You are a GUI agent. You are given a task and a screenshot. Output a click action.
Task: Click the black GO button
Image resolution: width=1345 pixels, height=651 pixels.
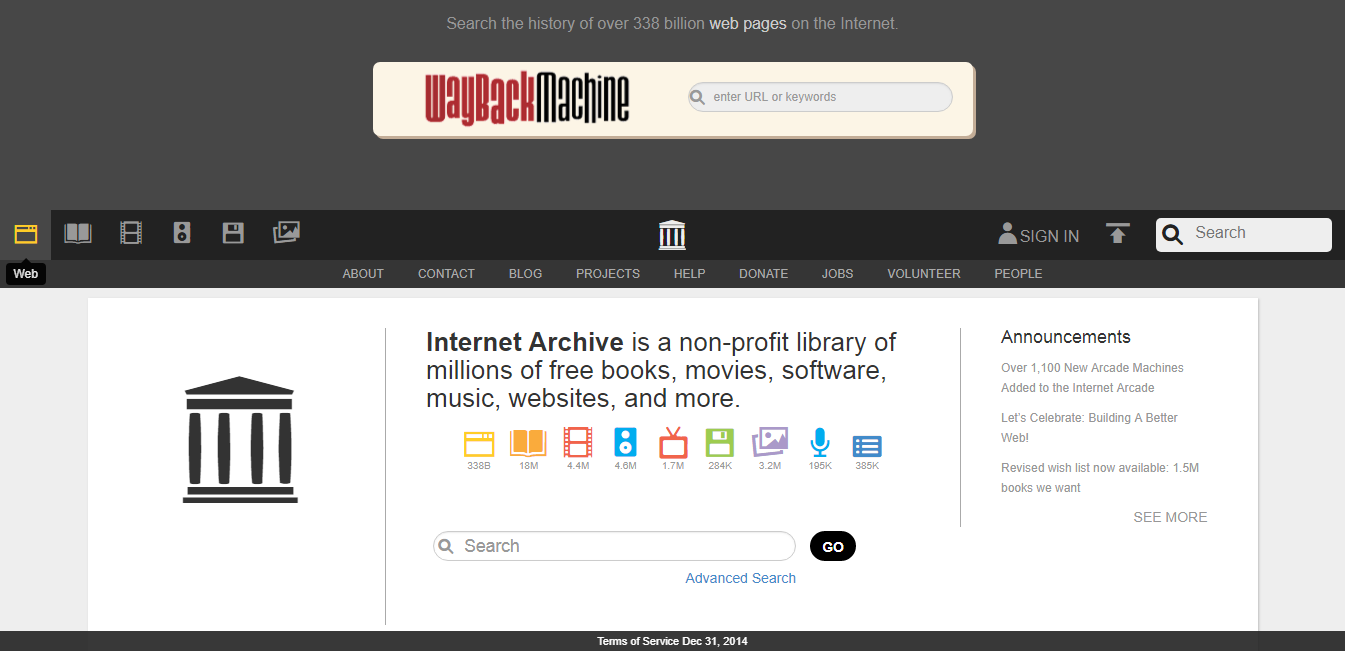(833, 547)
